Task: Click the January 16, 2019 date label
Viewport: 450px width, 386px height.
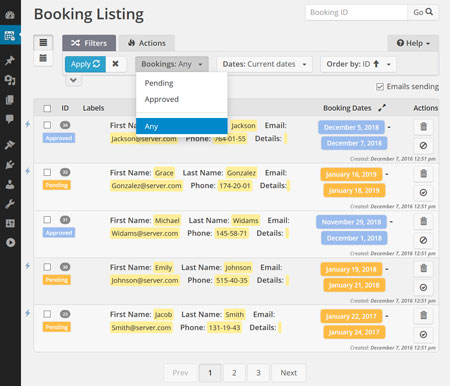Action: 351,174
